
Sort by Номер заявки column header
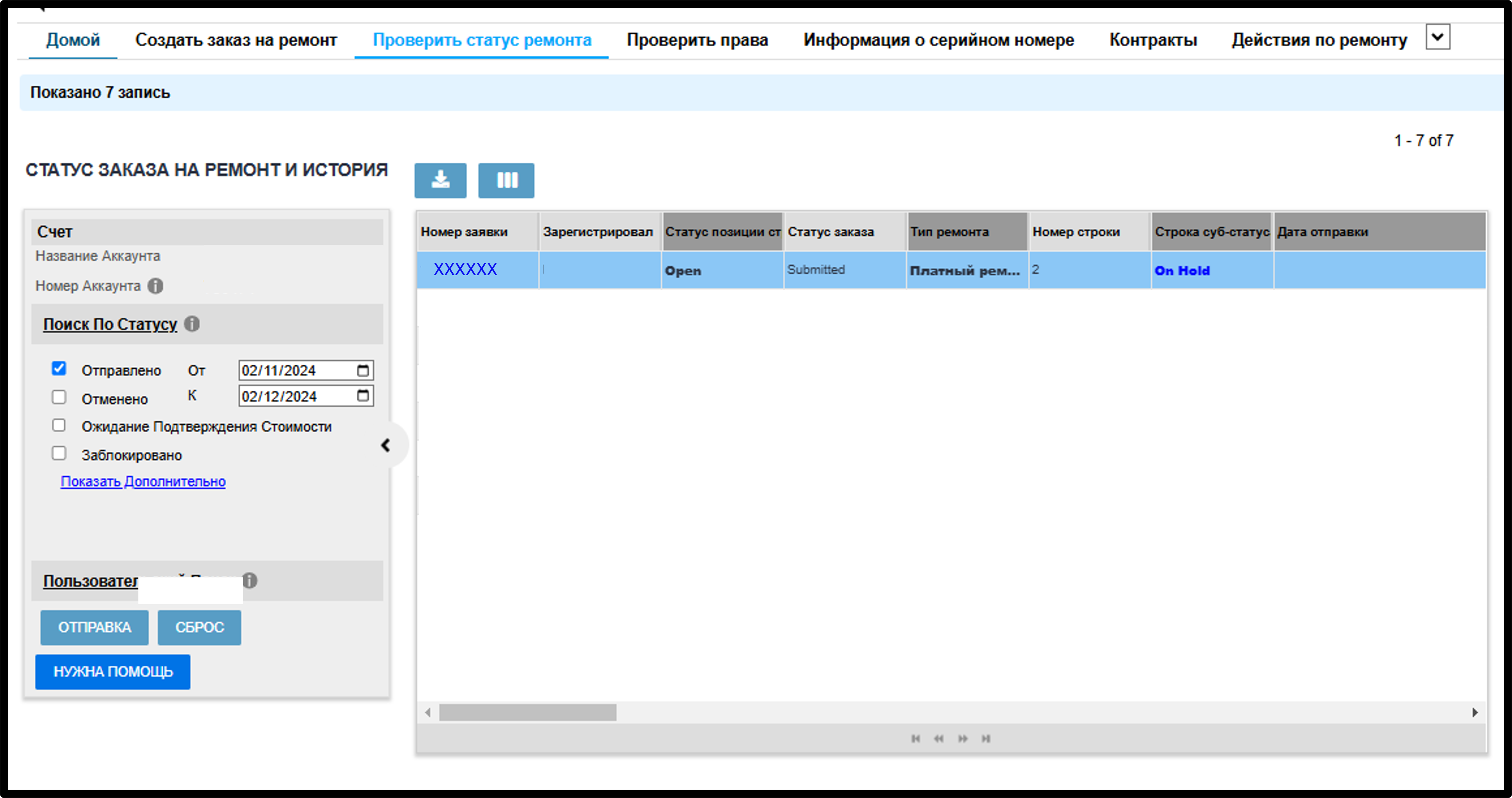click(x=478, y=232)
